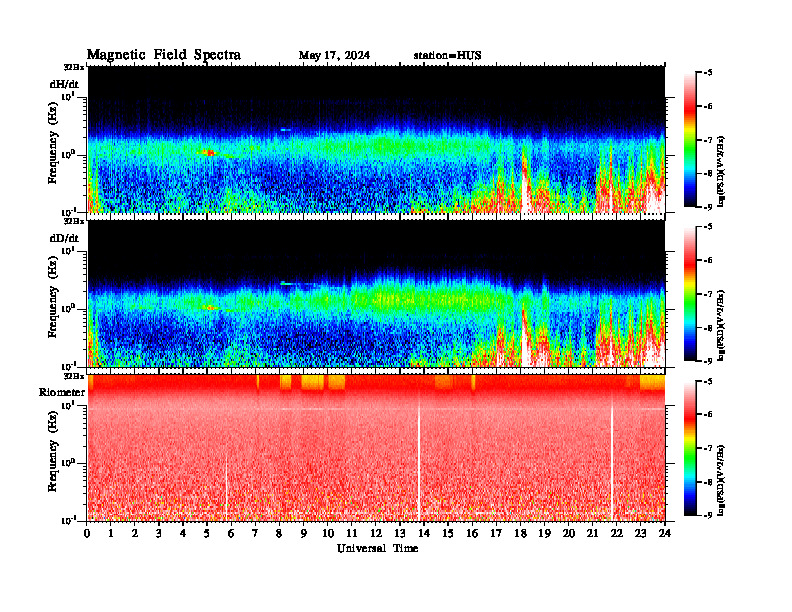
Task: Click hour 0 on the time axis
Action: [x=87, y=534]
